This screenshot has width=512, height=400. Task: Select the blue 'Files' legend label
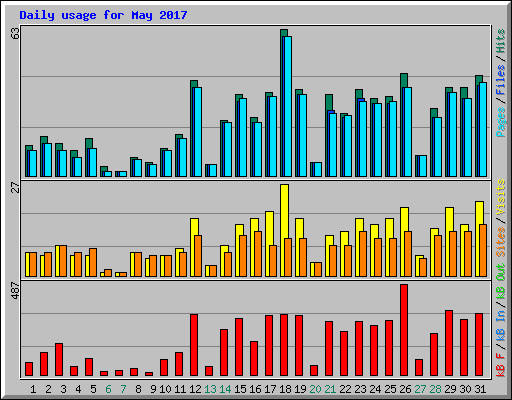pos(501,80)
